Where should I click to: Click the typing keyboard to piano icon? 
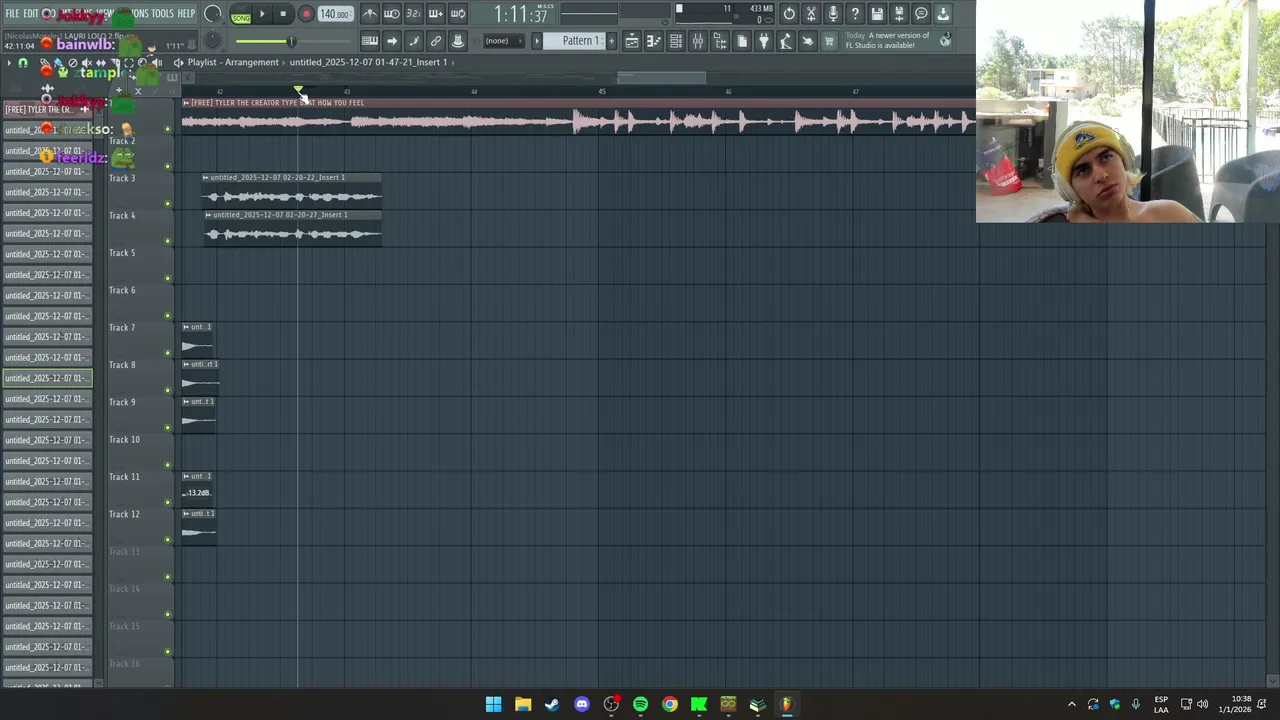pos(370,41)
